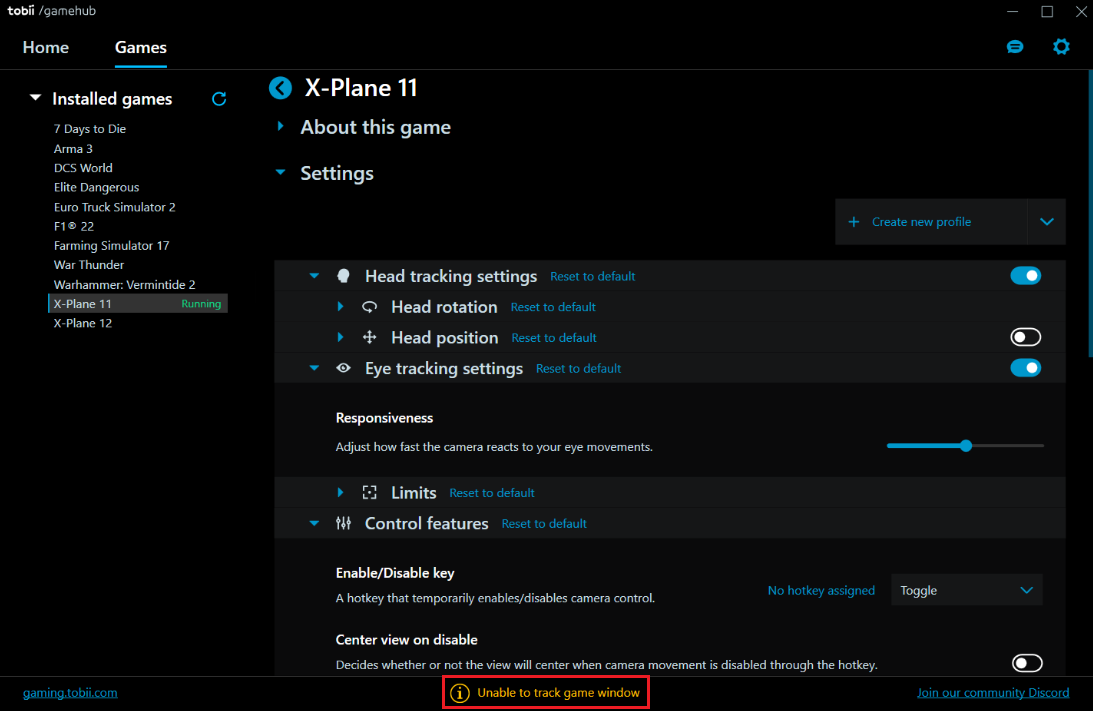Image resolution: width=1093 pixels, height=711 pixels.
Task: Open the profile dropdown arrow
Action: (1046, 222)
